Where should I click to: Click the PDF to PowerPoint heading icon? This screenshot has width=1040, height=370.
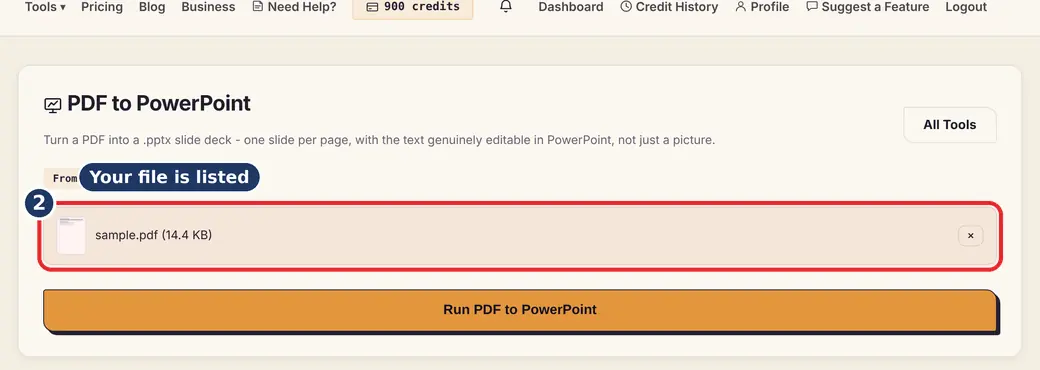tap(52, 105)
